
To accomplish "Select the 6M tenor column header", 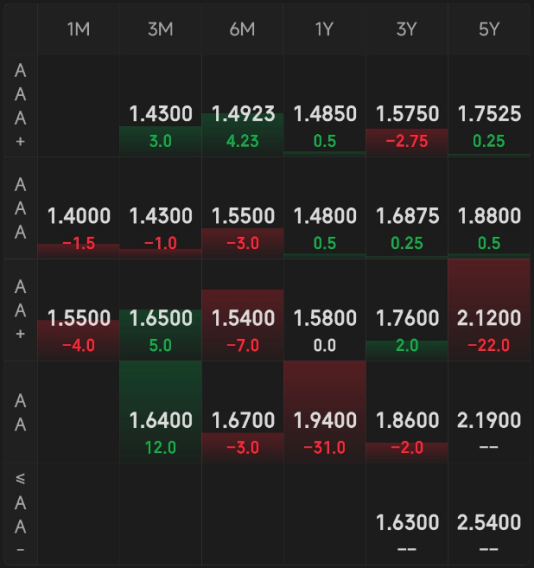I will point(242,29).
